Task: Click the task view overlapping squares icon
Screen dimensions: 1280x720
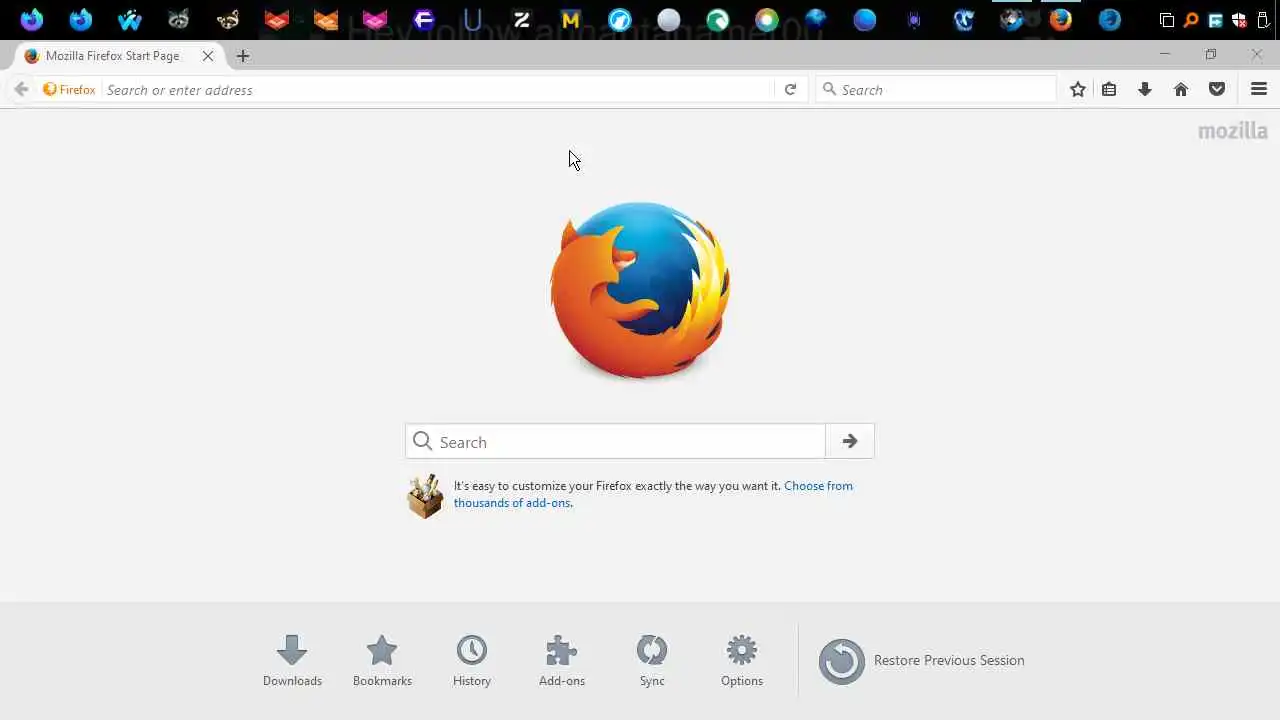Action: 1167,20
